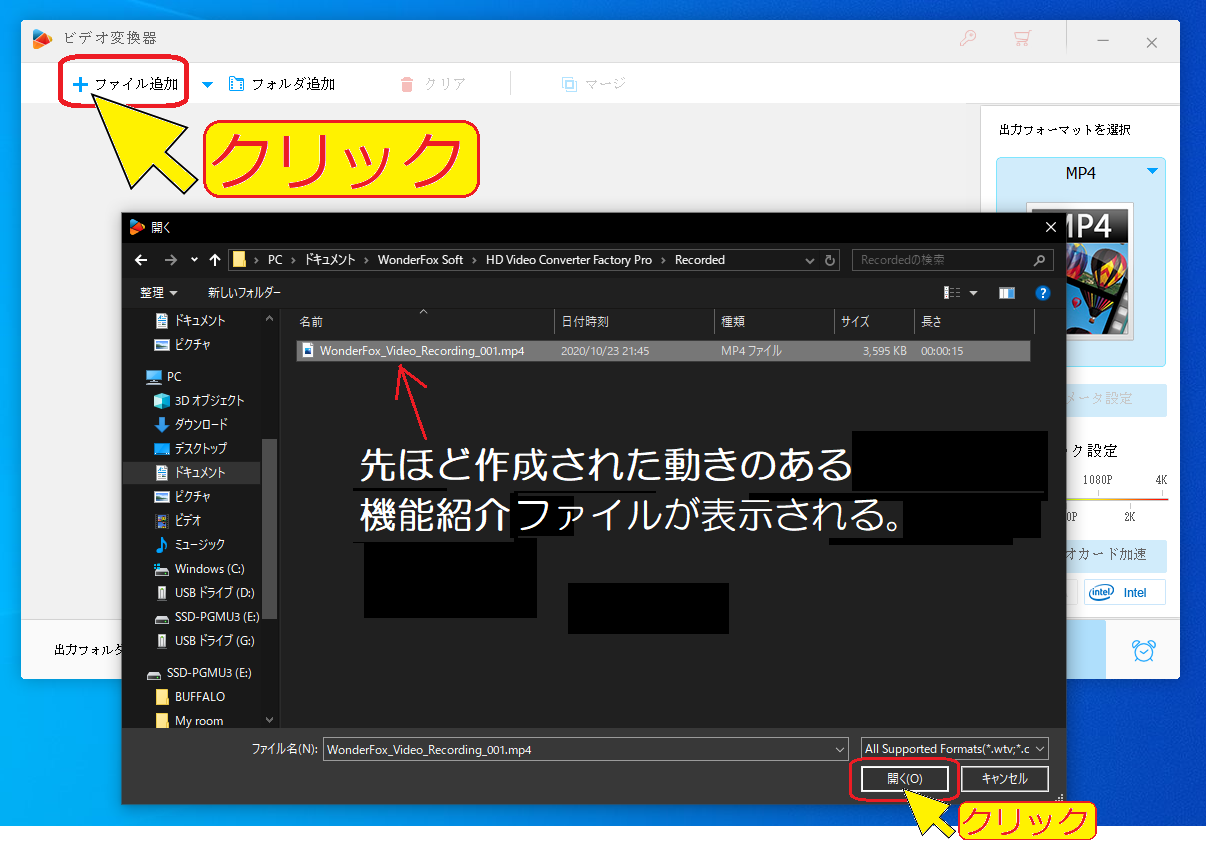Click the 4K mark on resolution slider

click(1161, 480)
